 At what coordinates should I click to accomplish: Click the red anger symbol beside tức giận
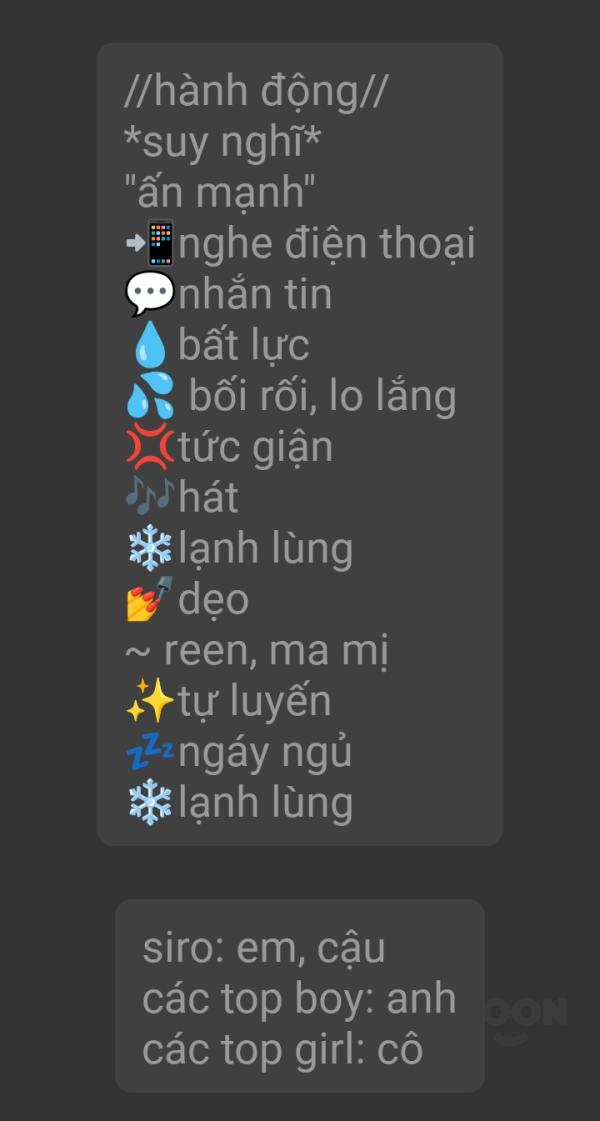point(150,447)
